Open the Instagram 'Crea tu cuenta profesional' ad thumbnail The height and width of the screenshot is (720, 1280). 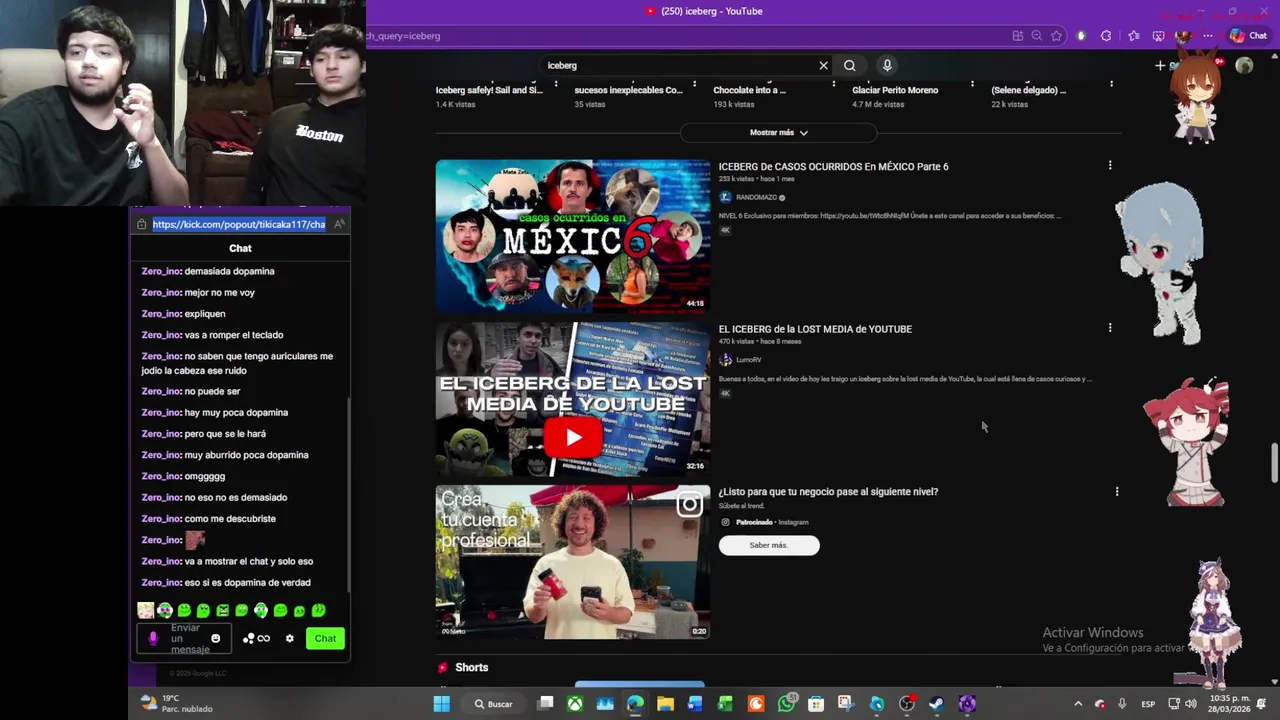click(x=573, y=561)
